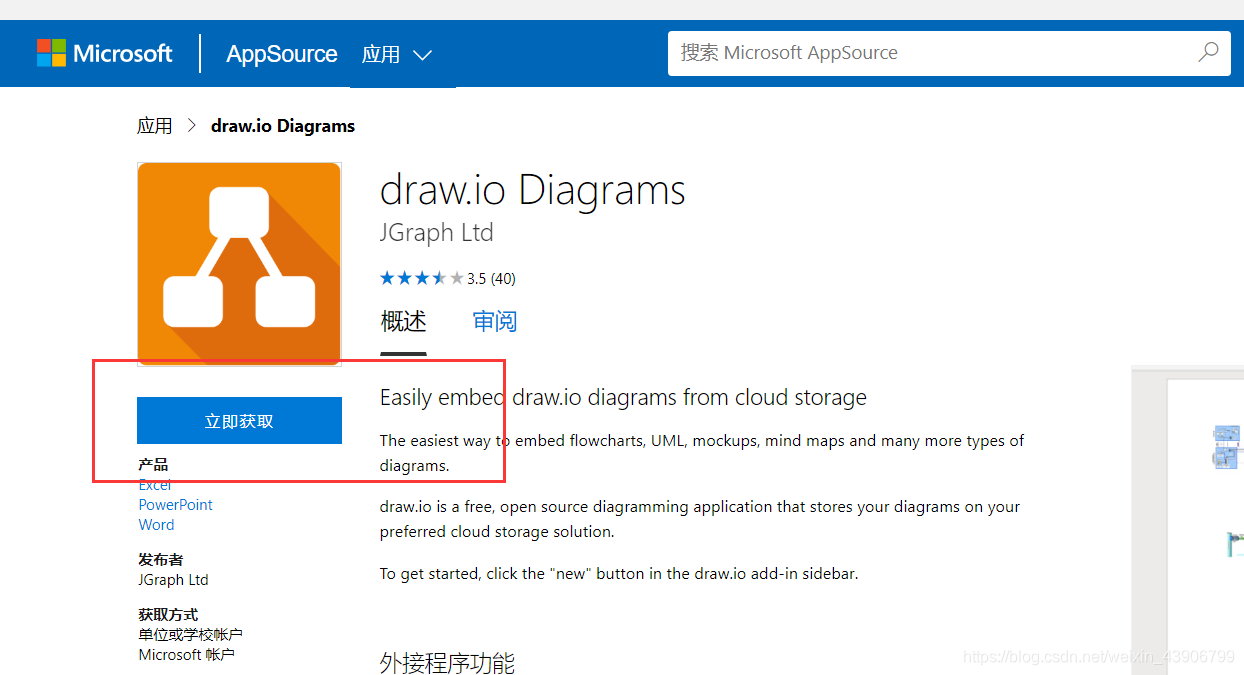Viewport: 1244px width, 675px height.
Task: Click the star rating 3.5 (40)
Action: (448, 278)
